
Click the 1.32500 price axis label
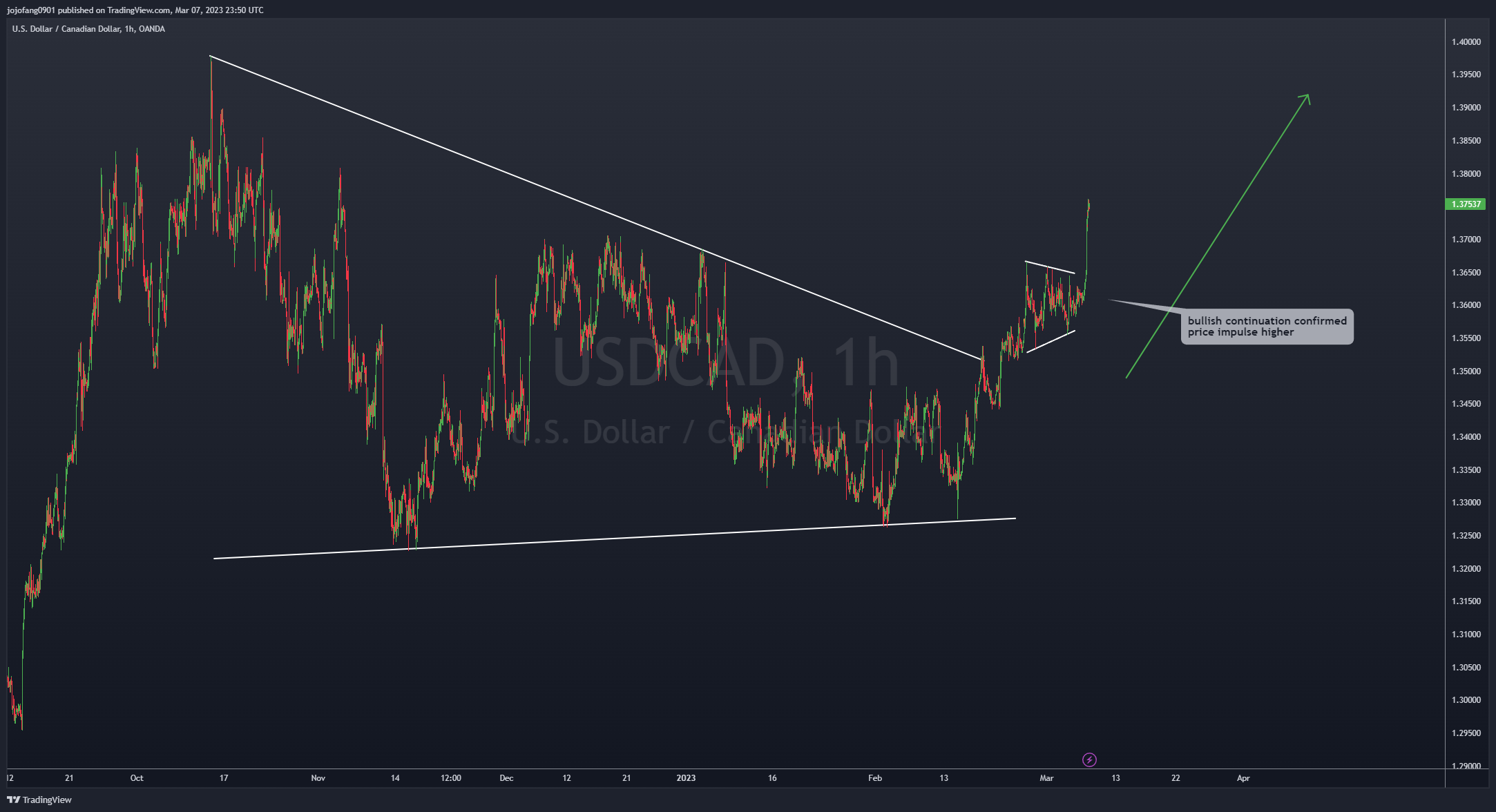1466,536
